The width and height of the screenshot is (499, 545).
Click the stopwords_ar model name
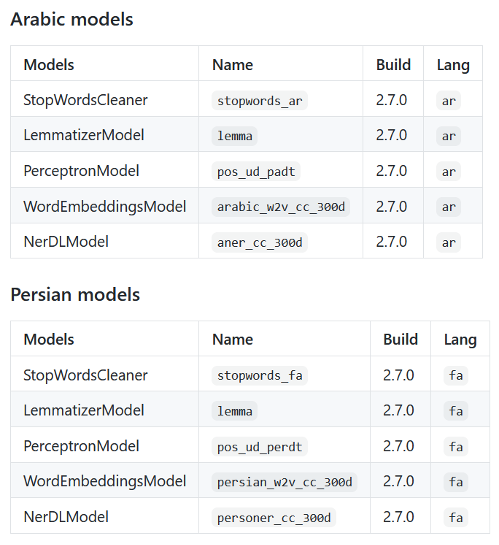(260, 100)
